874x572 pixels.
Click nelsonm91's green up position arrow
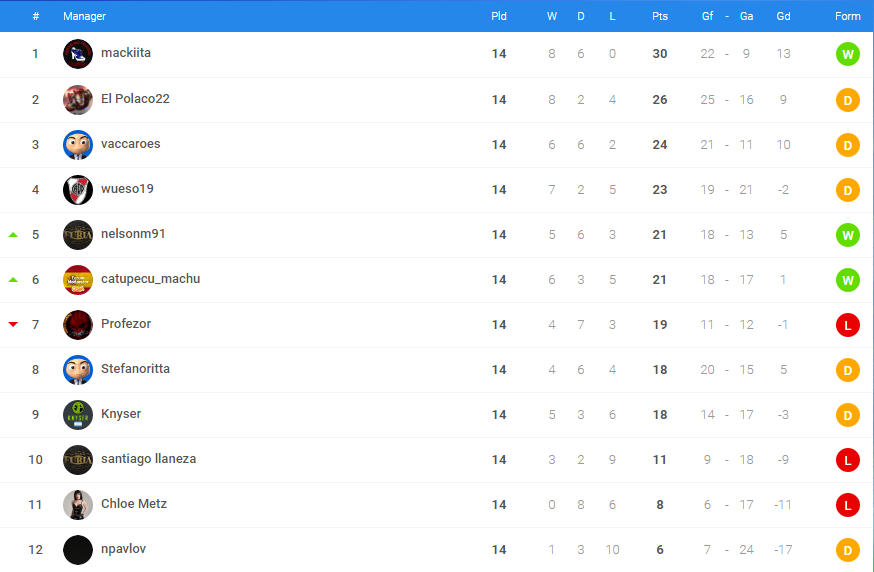[13, 235]
